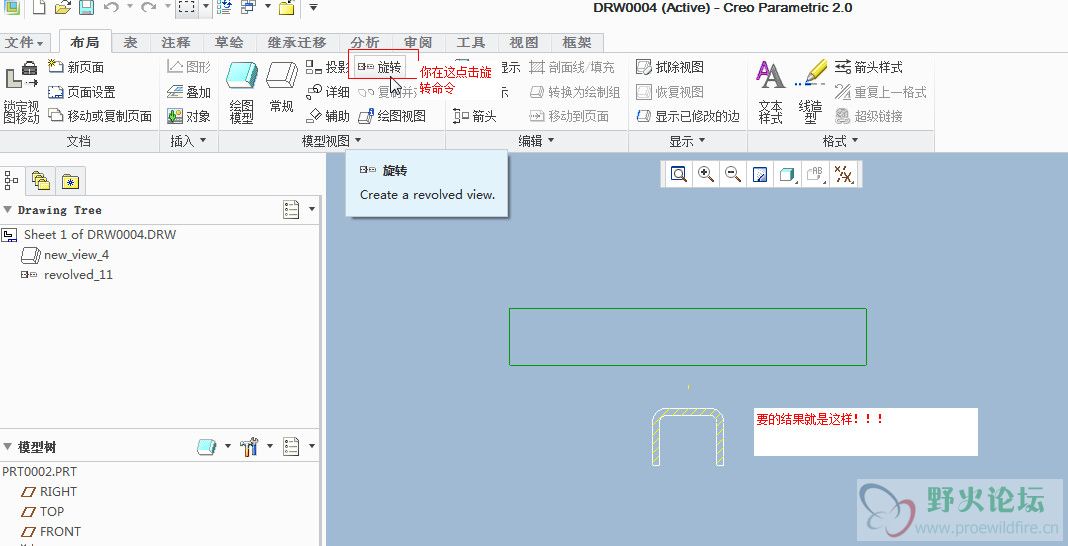Click Erase View (拭除视图)
This screenshot has width=1068, height=546.
click(x=670, y=67)
